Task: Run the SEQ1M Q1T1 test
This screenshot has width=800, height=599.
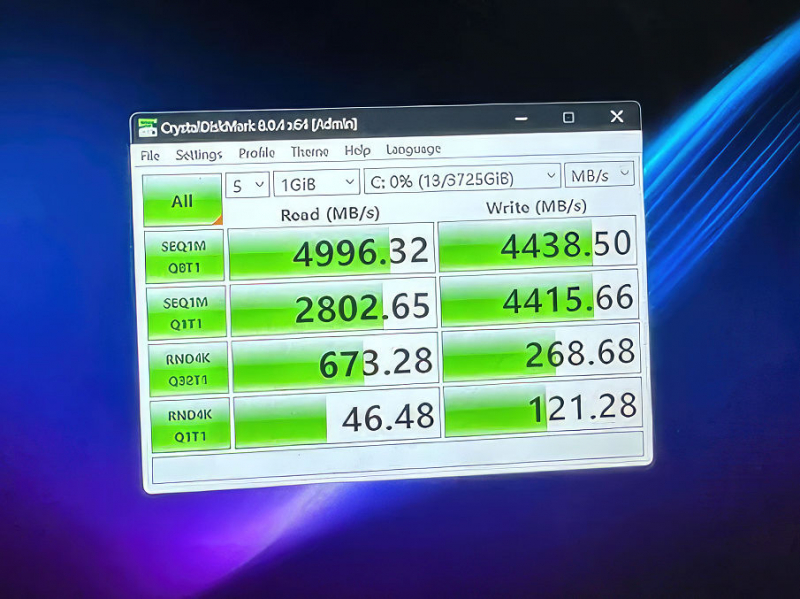Action: 186,311
